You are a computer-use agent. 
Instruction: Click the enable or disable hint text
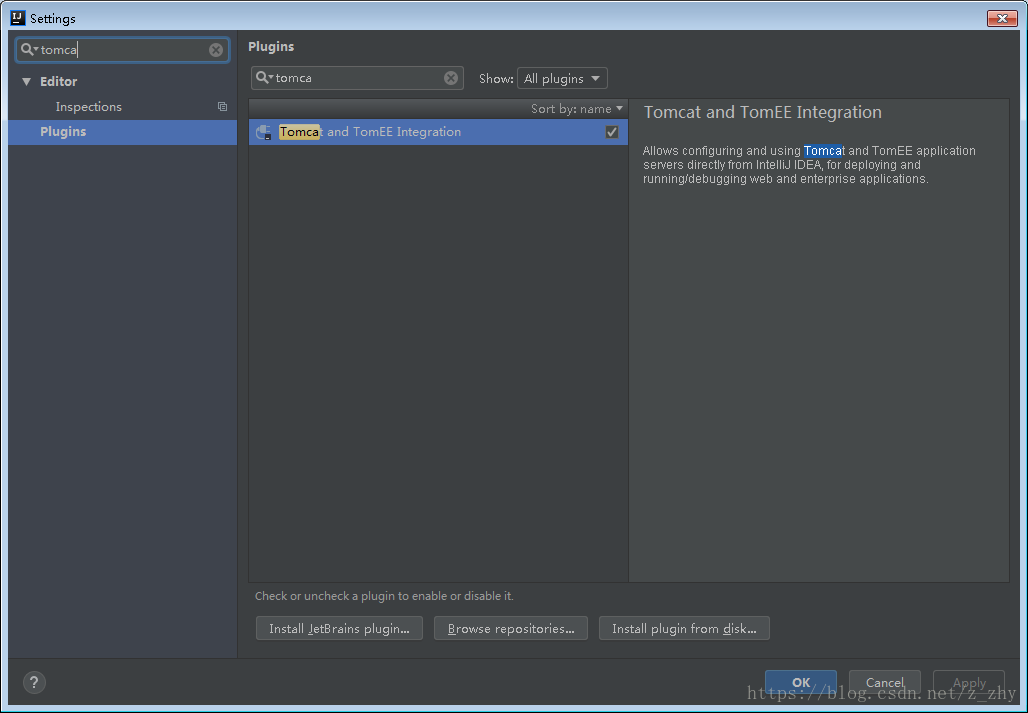point(384,596)
